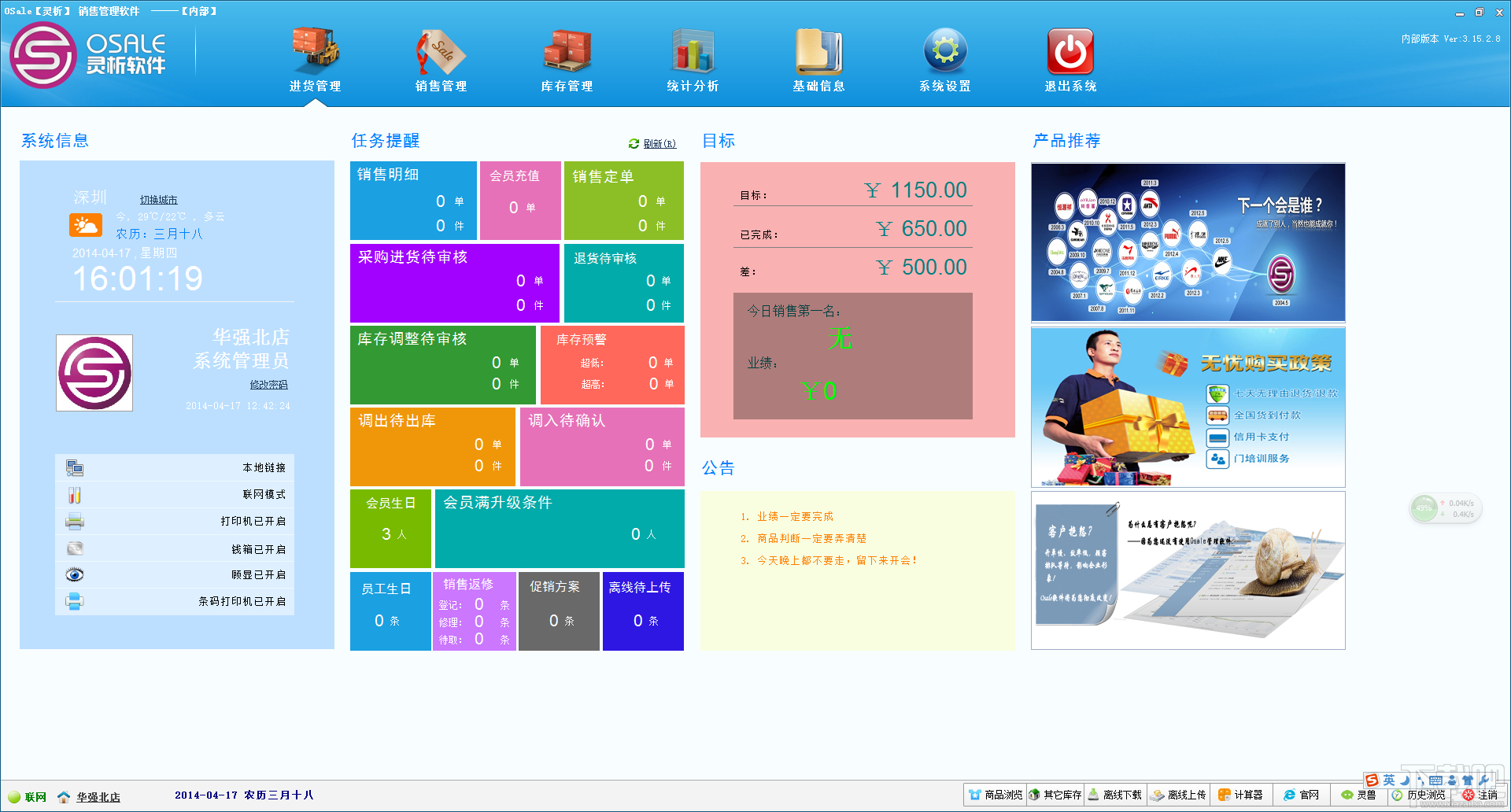
Task: Open the 商品浏览 status bar button
Action: coord(996,795)
